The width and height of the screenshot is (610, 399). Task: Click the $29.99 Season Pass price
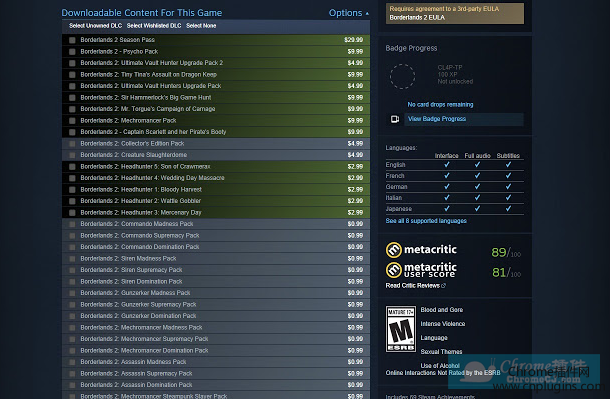(x=354, y=40)
